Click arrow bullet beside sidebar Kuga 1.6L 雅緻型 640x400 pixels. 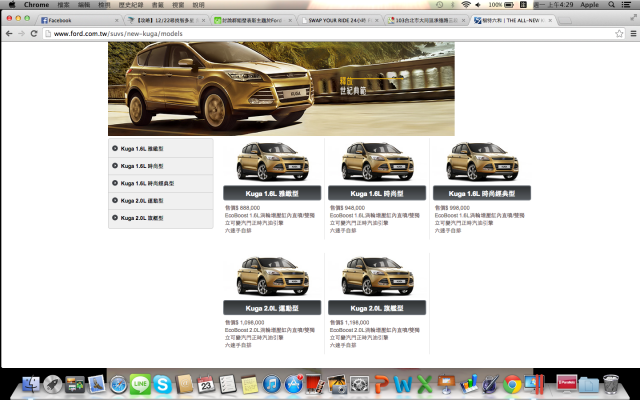click(x=115, y=148)
